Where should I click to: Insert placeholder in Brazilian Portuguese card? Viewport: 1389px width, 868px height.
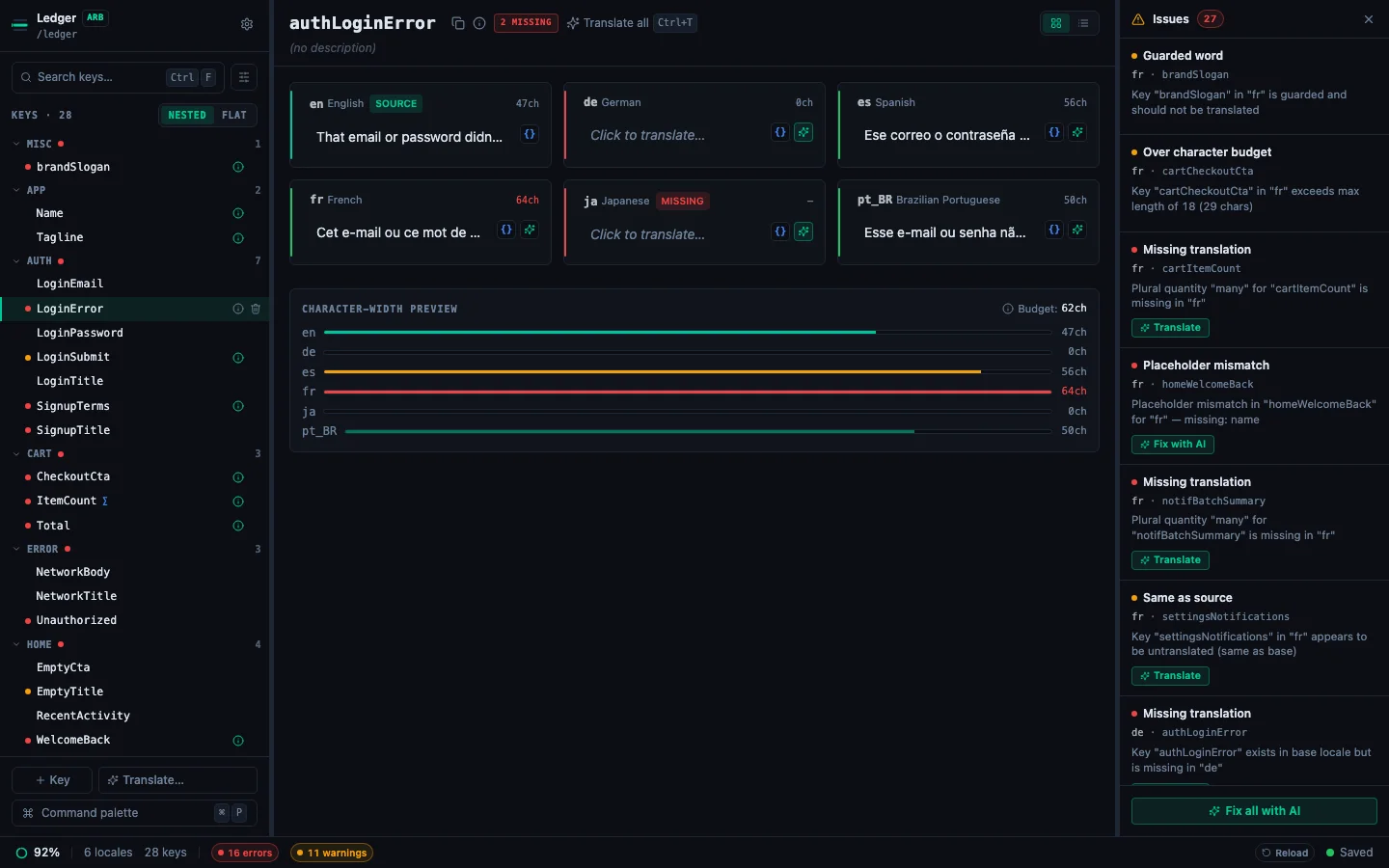tap(1054, 230)
